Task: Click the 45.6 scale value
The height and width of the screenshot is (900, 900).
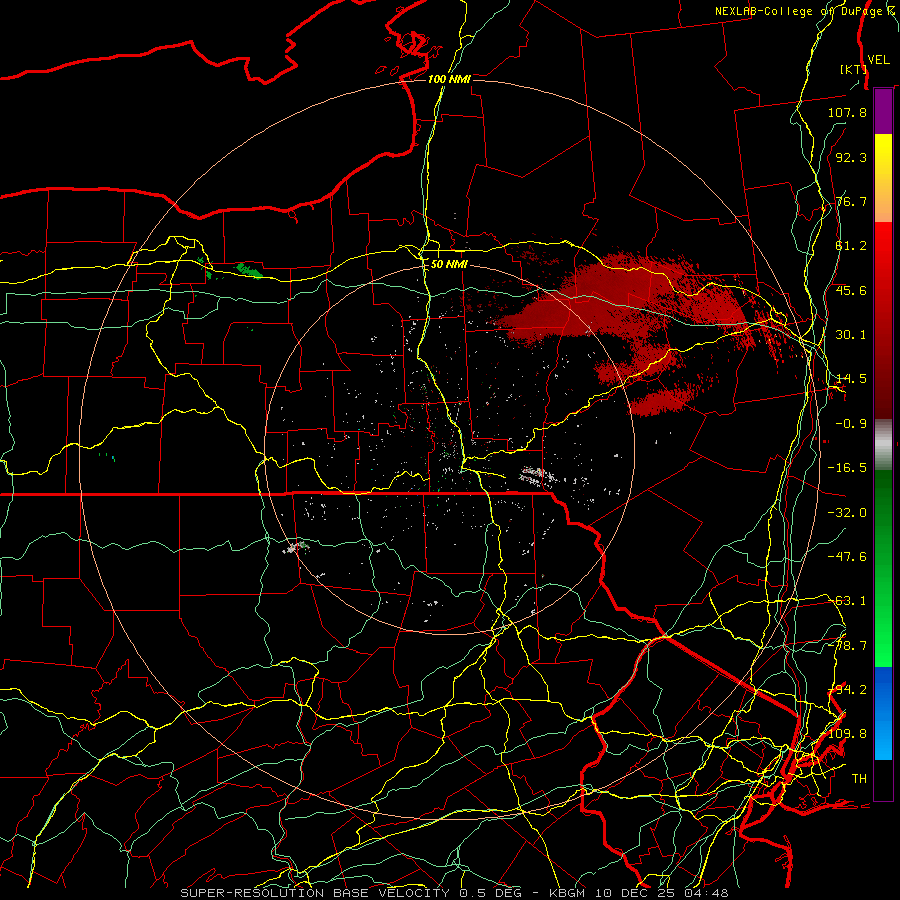Action: [x=851, y=290]
